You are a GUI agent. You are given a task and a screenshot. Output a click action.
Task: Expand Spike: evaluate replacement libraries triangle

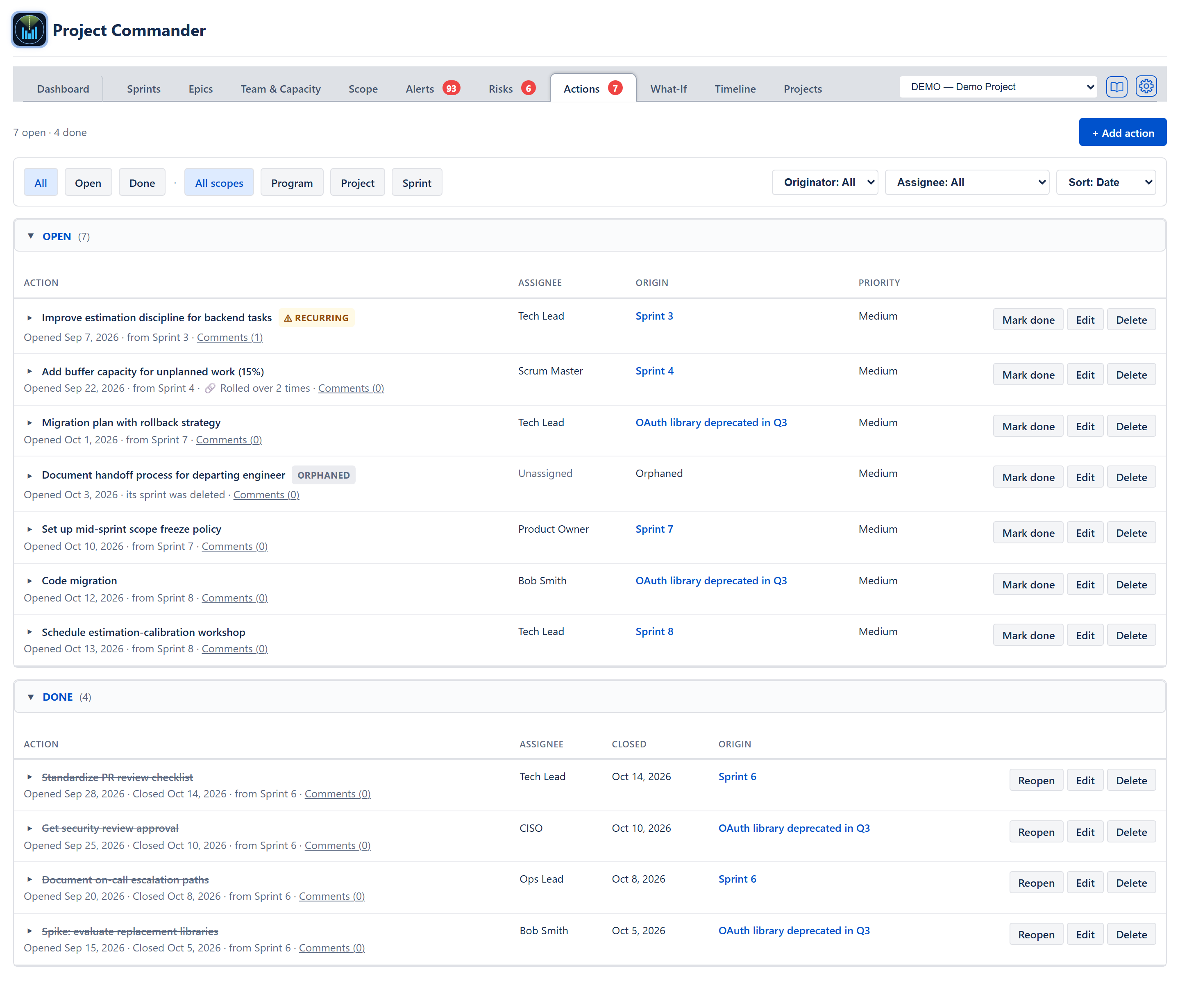pos(29,931)
